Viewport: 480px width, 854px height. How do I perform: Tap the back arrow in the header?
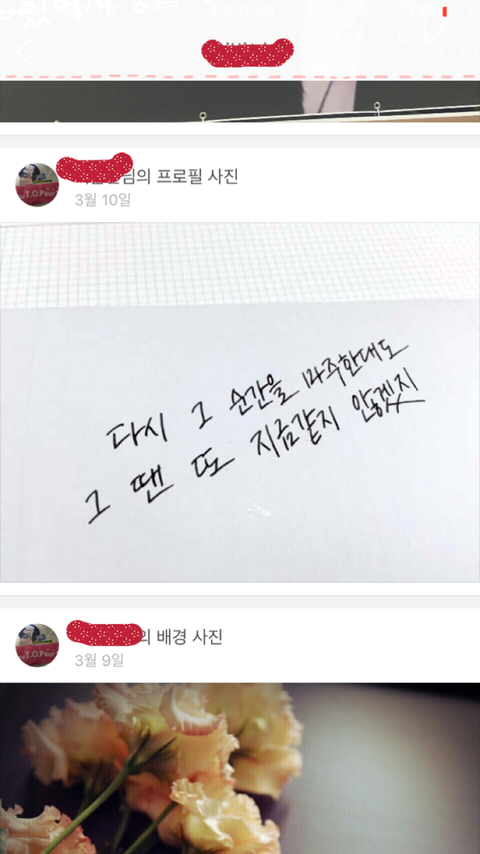point(25,53)
